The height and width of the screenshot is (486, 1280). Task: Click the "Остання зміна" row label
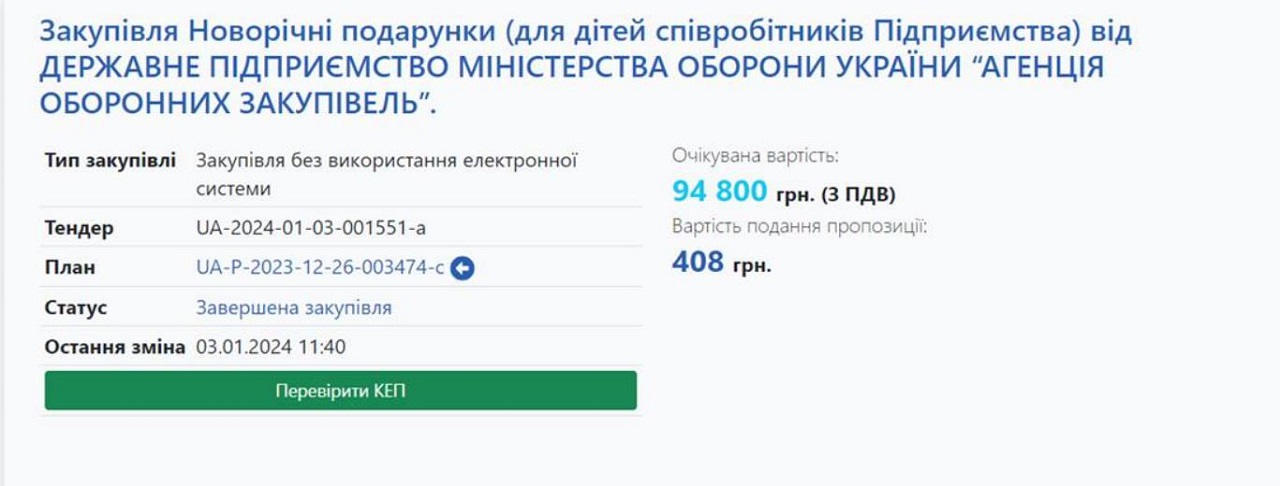115,348
